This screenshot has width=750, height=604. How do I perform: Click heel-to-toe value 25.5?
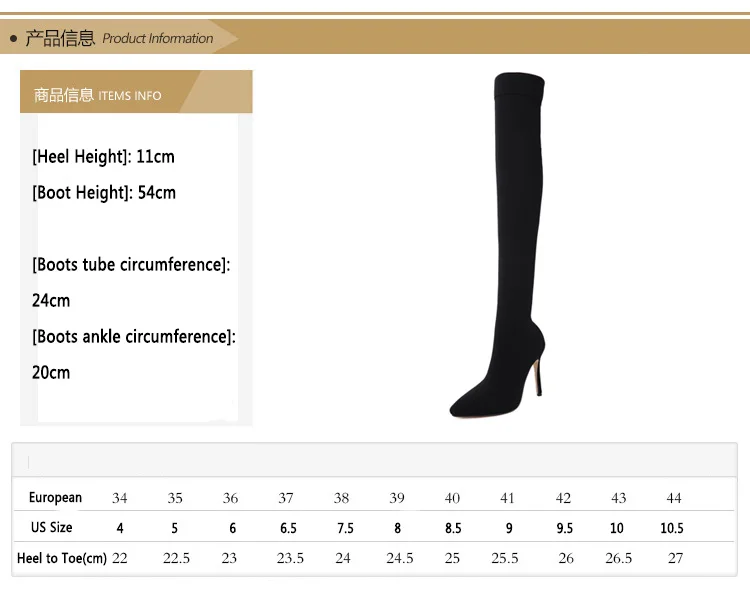coord(505,558)
